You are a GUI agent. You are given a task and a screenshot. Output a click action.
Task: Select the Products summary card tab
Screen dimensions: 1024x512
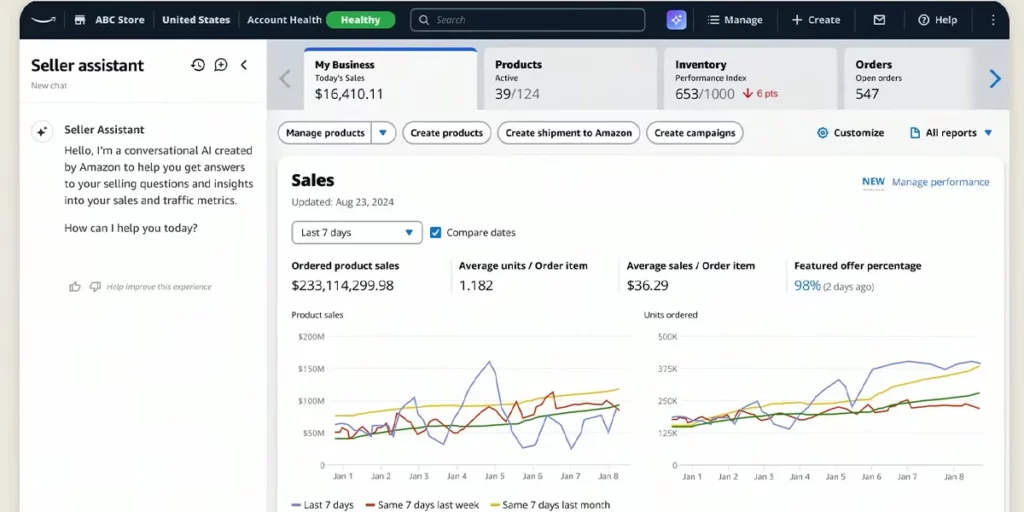[570, 79]
